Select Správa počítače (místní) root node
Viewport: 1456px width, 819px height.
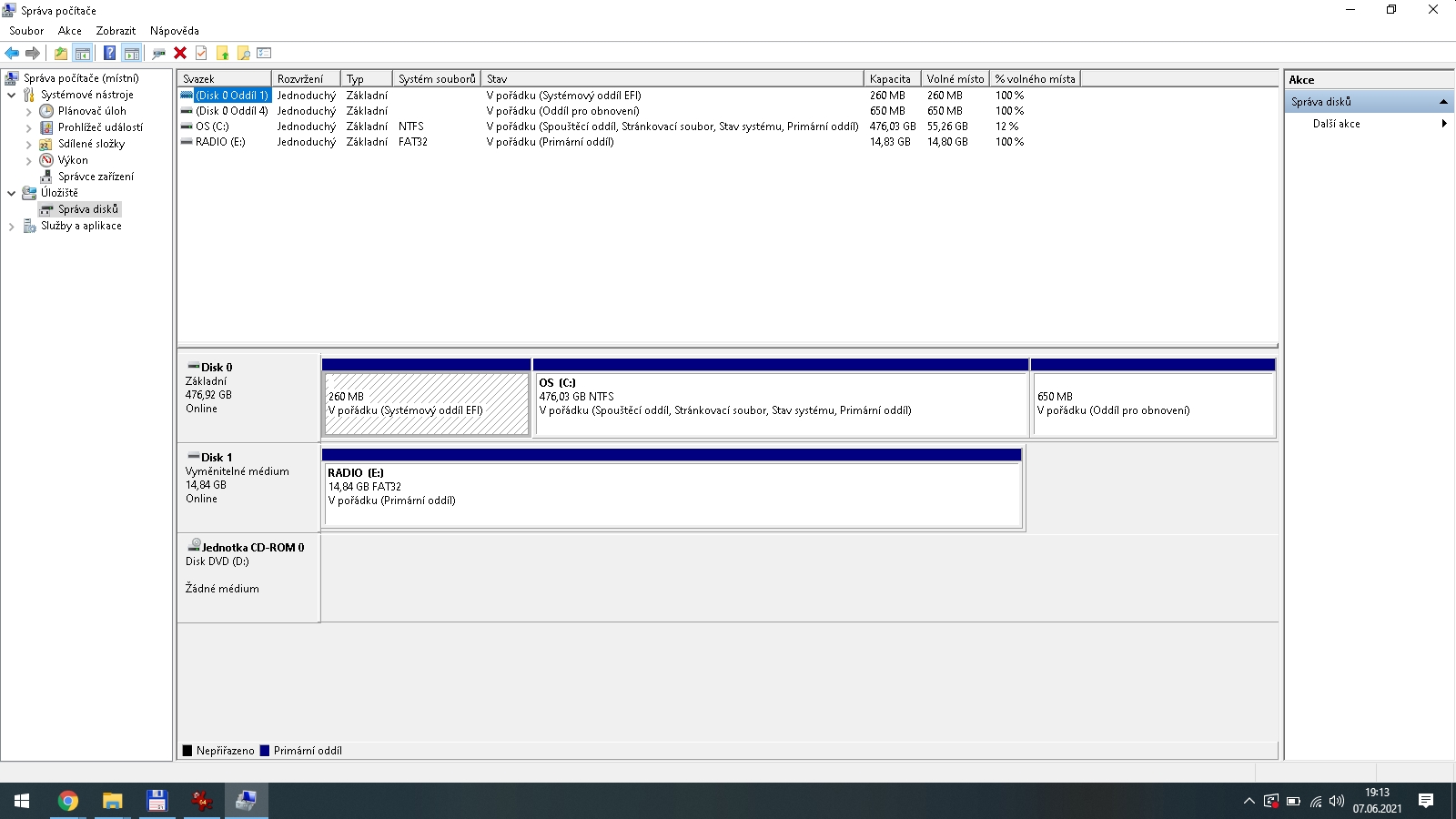coord(81,78)
